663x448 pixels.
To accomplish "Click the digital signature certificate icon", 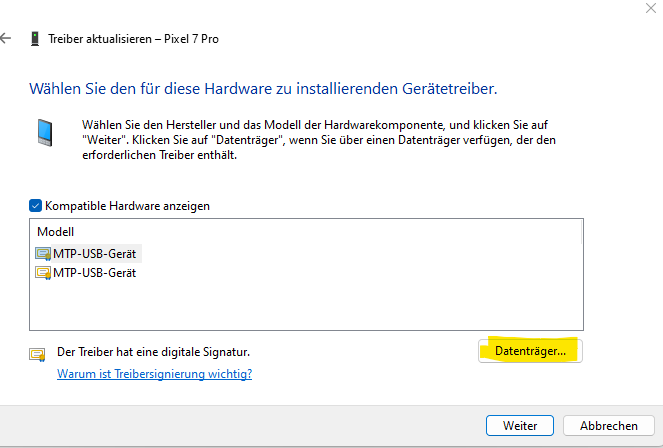I will pos(39,353).
